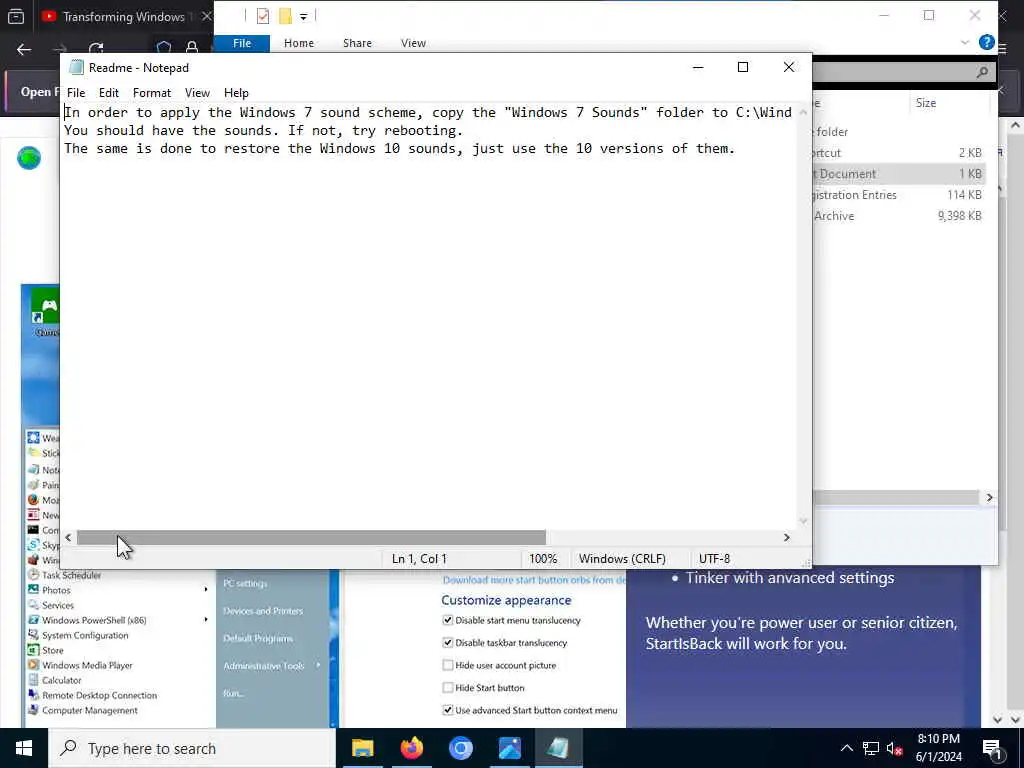The image size is (1024, 768).
Task: Click the left arrow of Notepad's horizontal scrollbar
Action: 69,537
